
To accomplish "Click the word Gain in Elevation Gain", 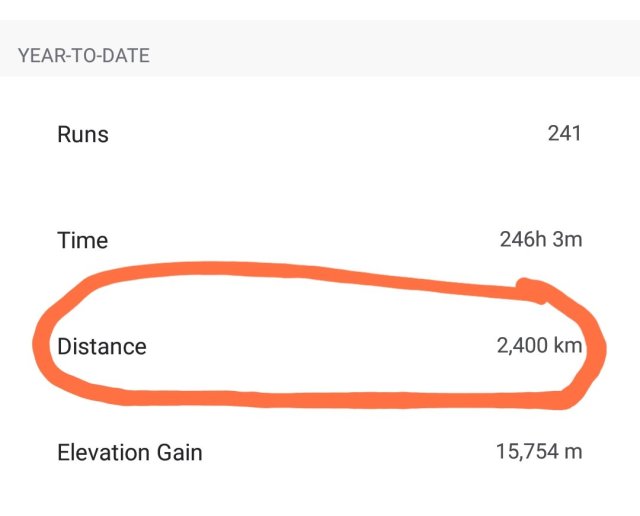I will pyautogui.click(x=180, y=452).
